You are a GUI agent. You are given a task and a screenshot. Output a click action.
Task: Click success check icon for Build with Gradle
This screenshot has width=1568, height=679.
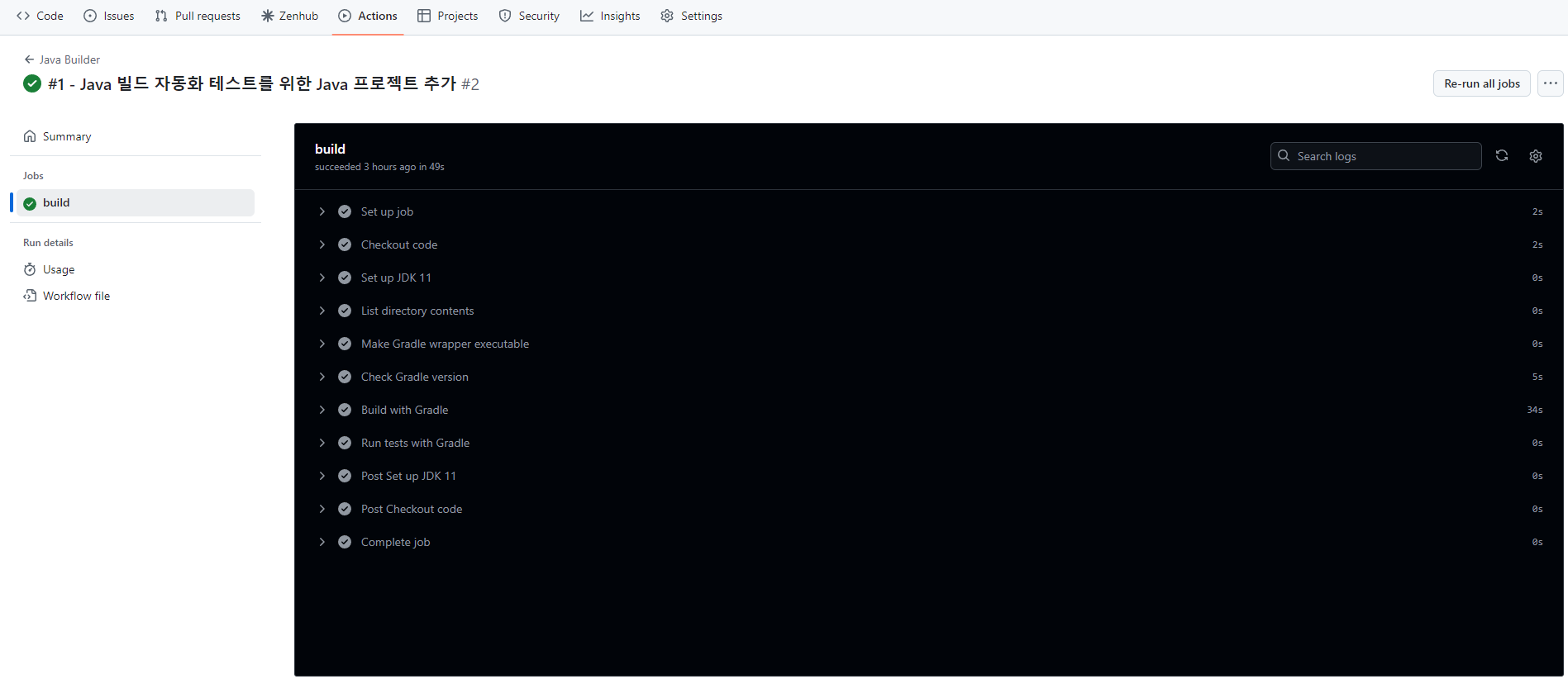pyautogui.click(x=345, y=410)
